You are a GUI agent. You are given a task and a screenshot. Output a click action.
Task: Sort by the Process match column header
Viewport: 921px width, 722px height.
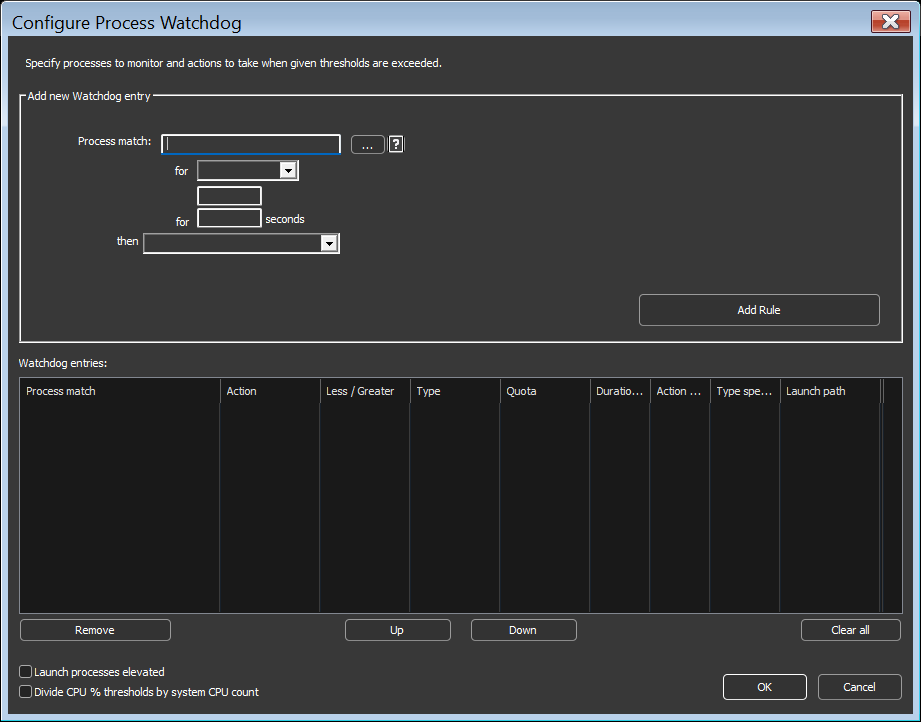(120, 391)
